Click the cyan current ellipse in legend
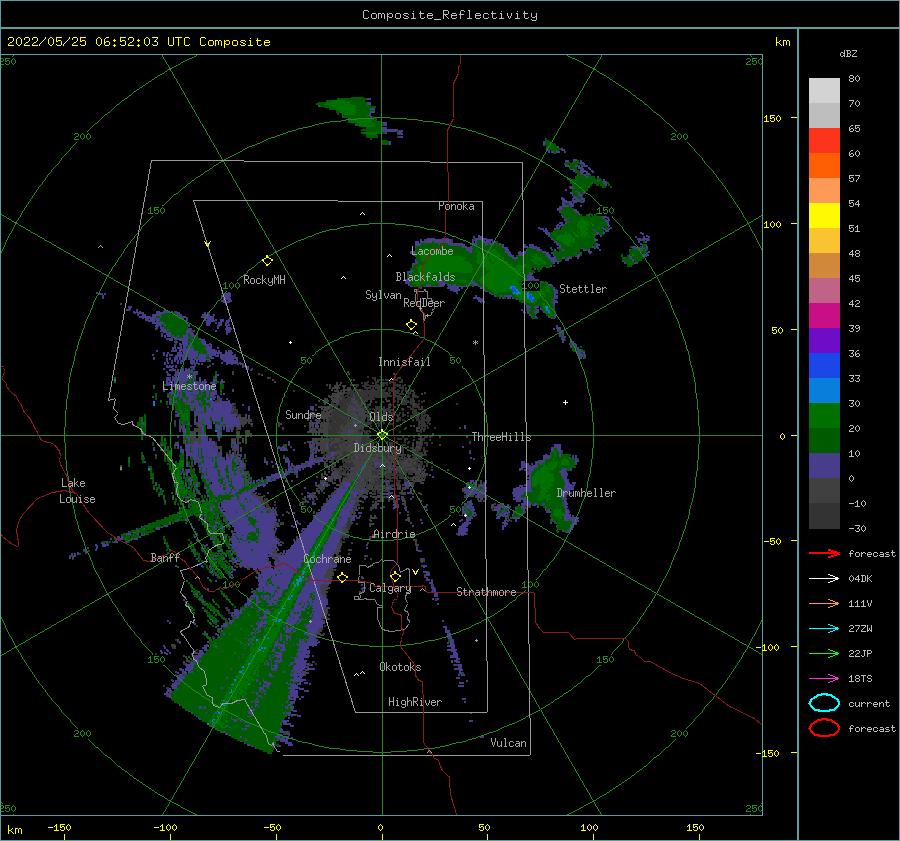This screenshot has width=900, height=841. 824,703
